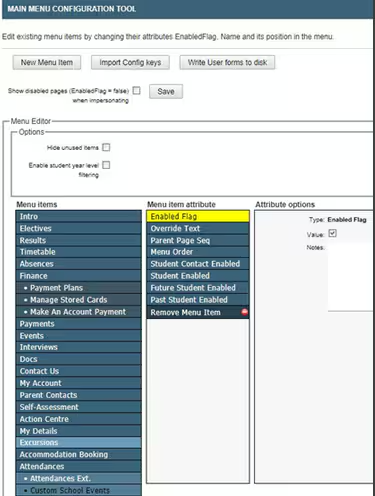375x496 pixels.
Task: Select Docs menu item
Action: pyautogui.click(x=79, y=359)
